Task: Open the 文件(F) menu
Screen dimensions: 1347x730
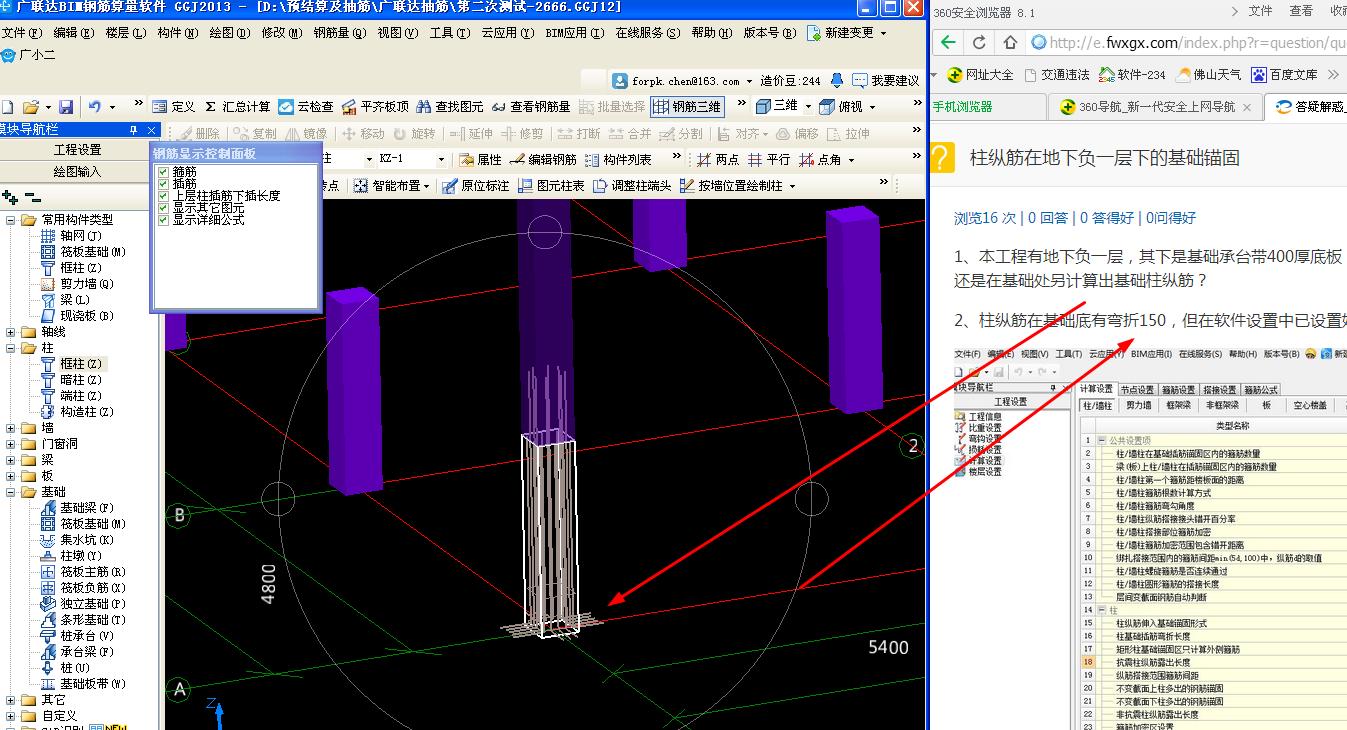Action: pos(21,33)
